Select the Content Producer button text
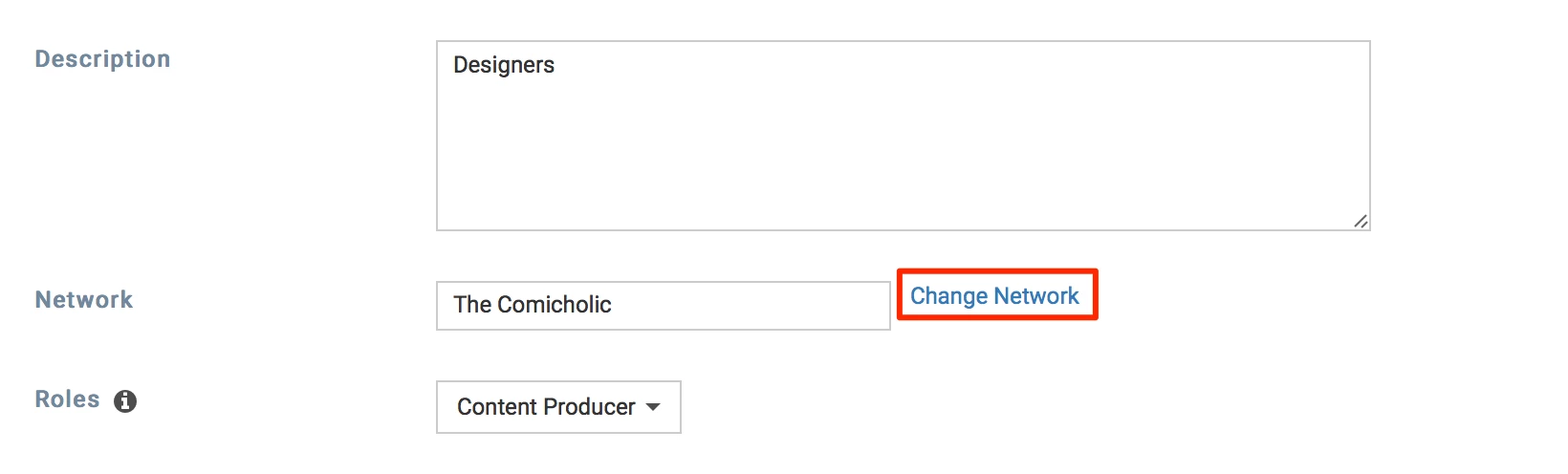The height and width of the screenshot is (474, 1568). [546, 407]
